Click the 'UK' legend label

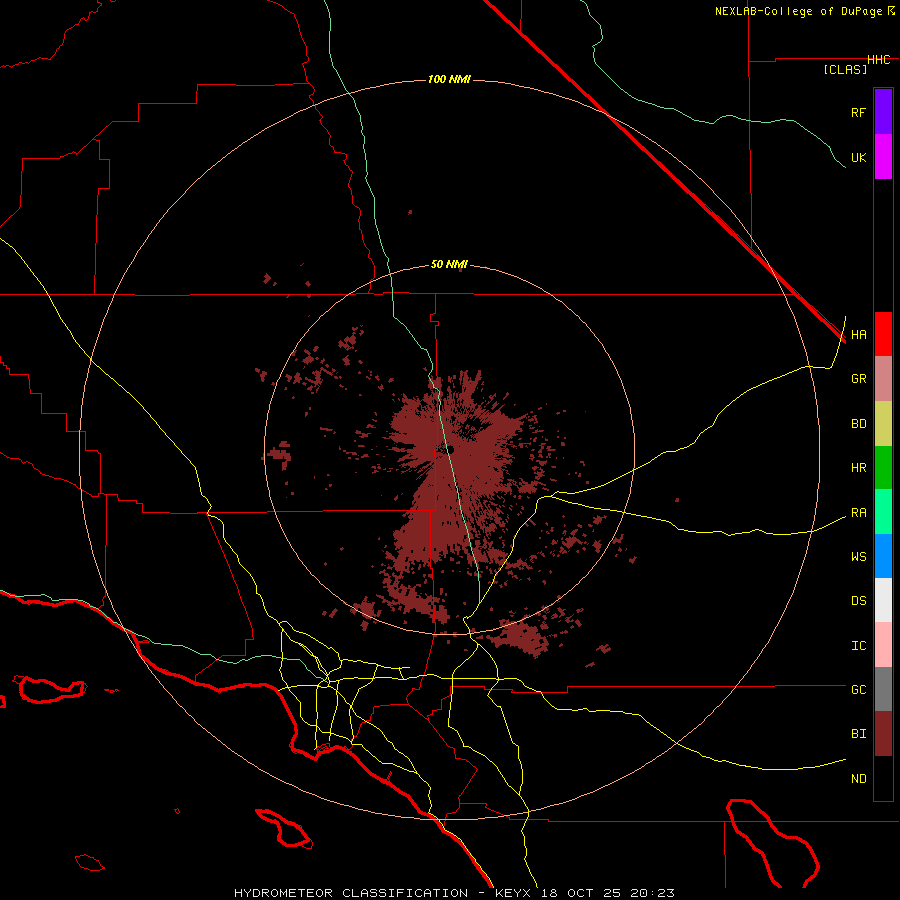[858, 157]
